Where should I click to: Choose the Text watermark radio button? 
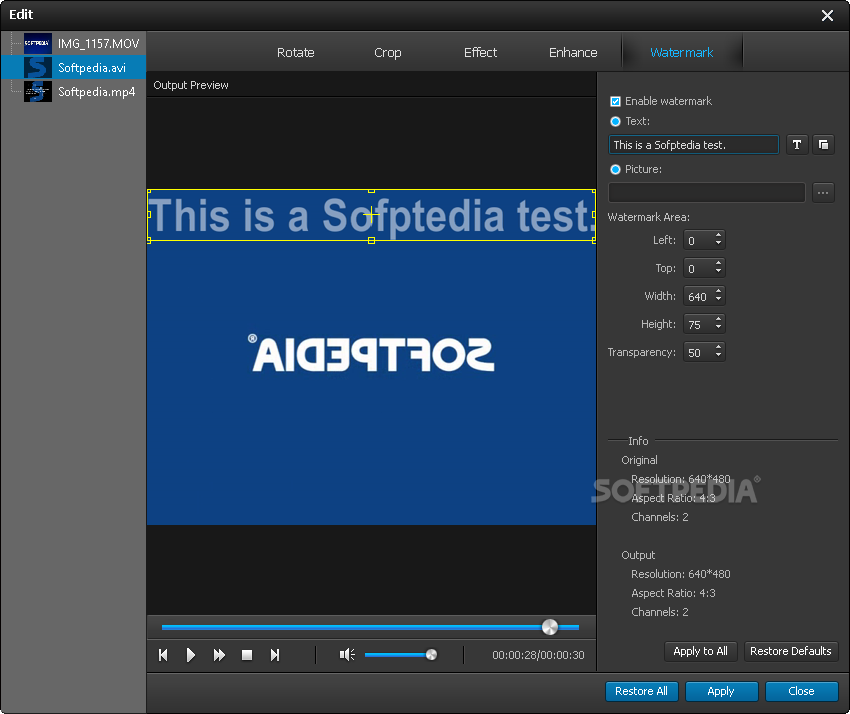tap(615, 121)
